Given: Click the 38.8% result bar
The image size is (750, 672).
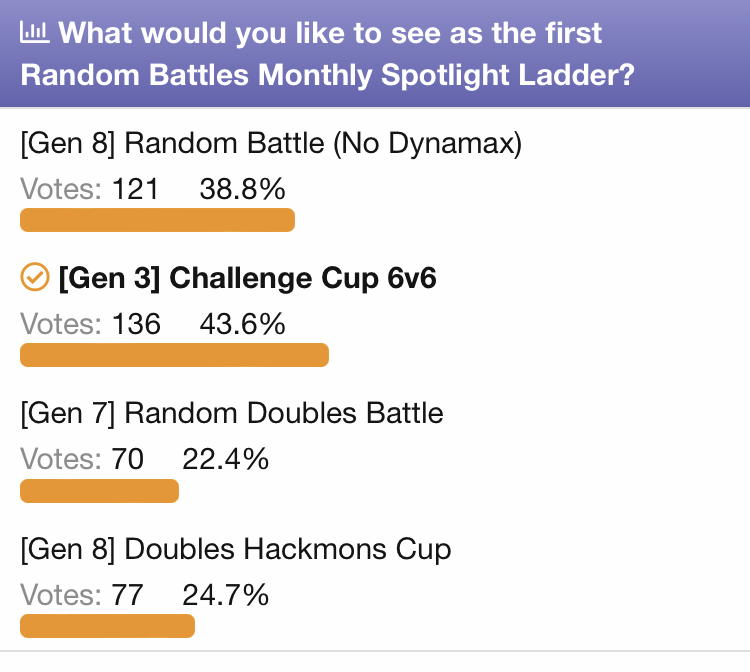Looking at the screenshot, I should [x=157, y=220].
